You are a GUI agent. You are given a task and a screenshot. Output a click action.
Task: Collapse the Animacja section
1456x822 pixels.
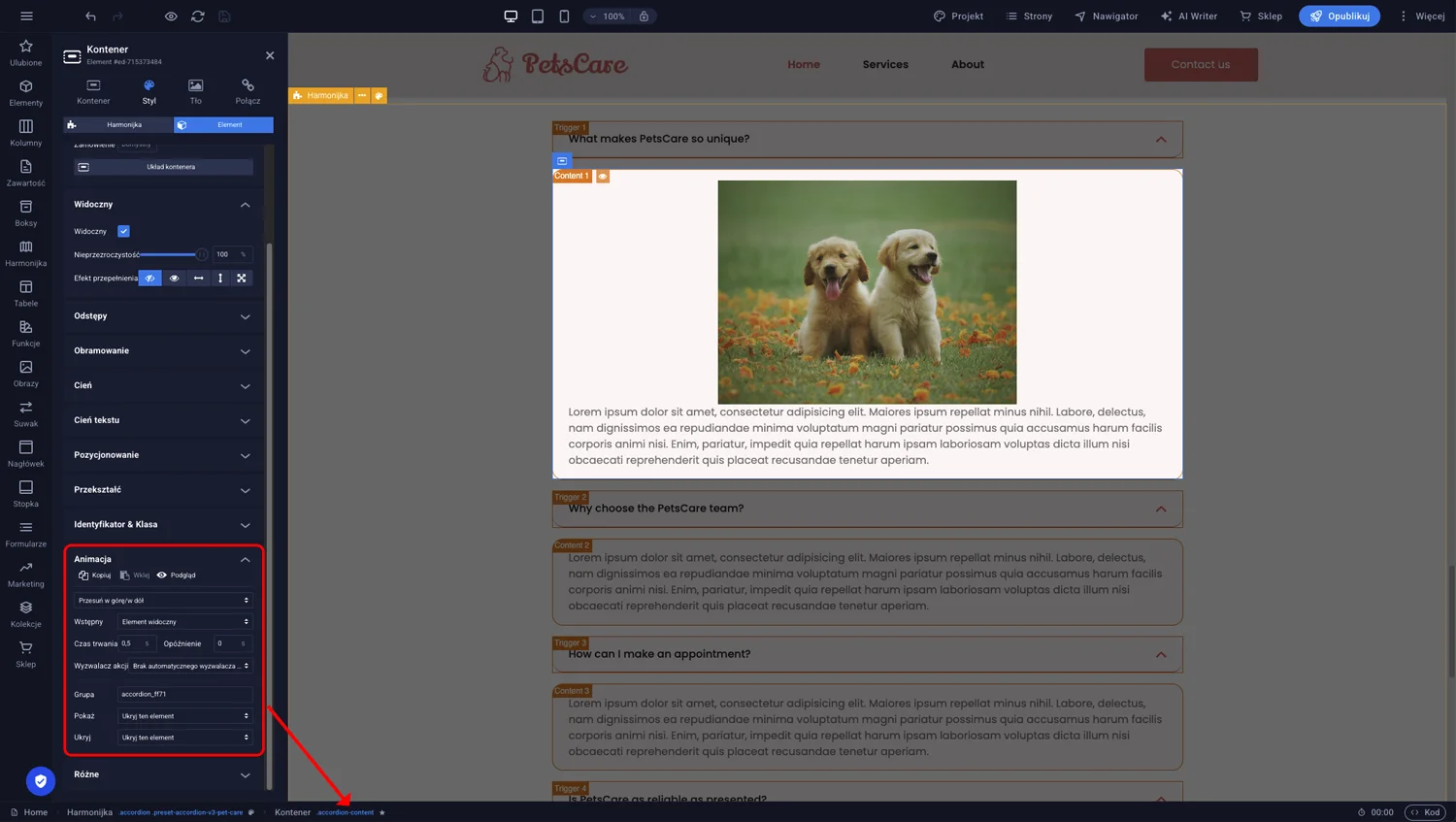[x=246, y=559]
